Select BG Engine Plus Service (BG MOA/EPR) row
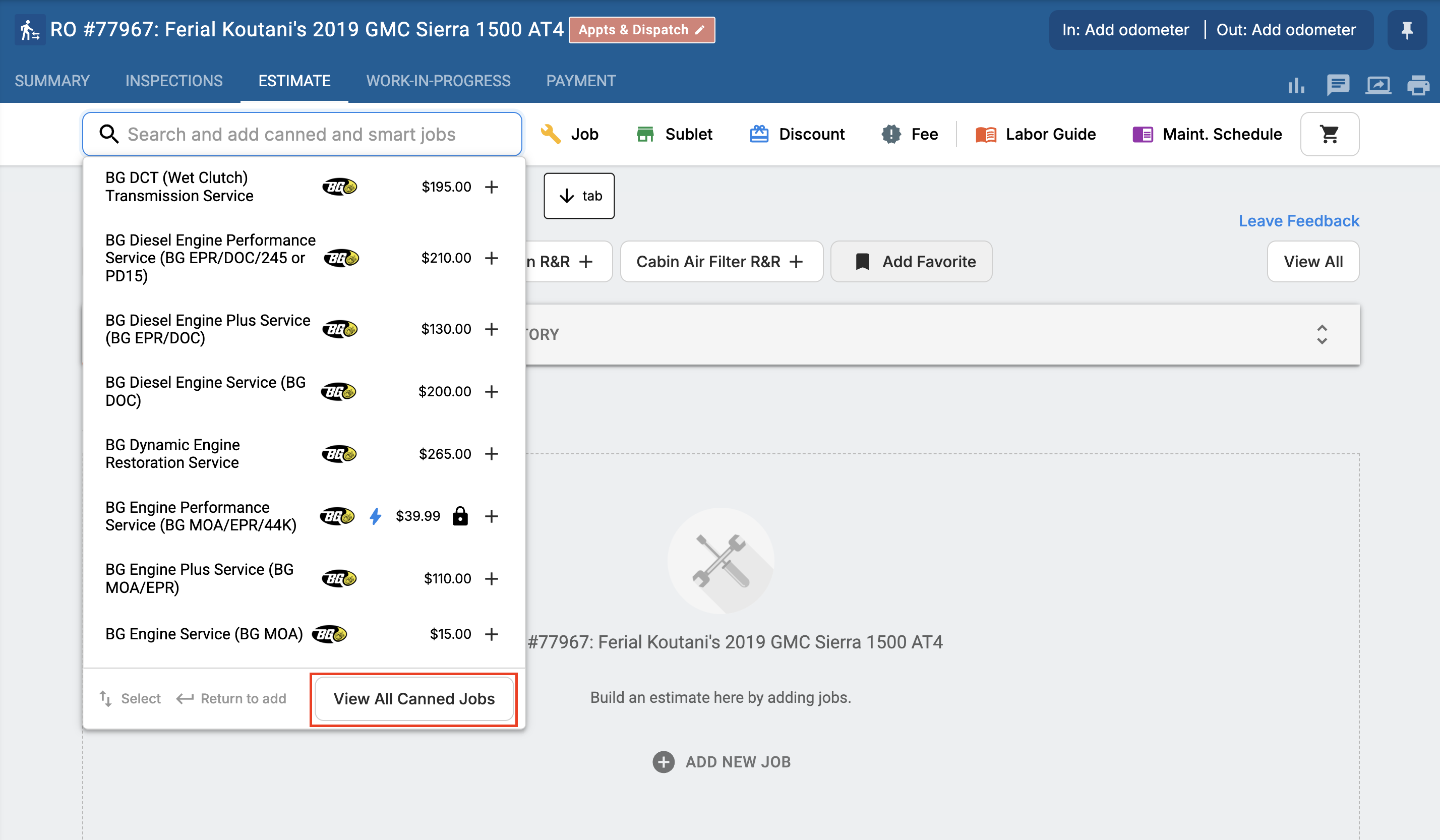The width and height of the screenshot is (1440, 840). 303,579
